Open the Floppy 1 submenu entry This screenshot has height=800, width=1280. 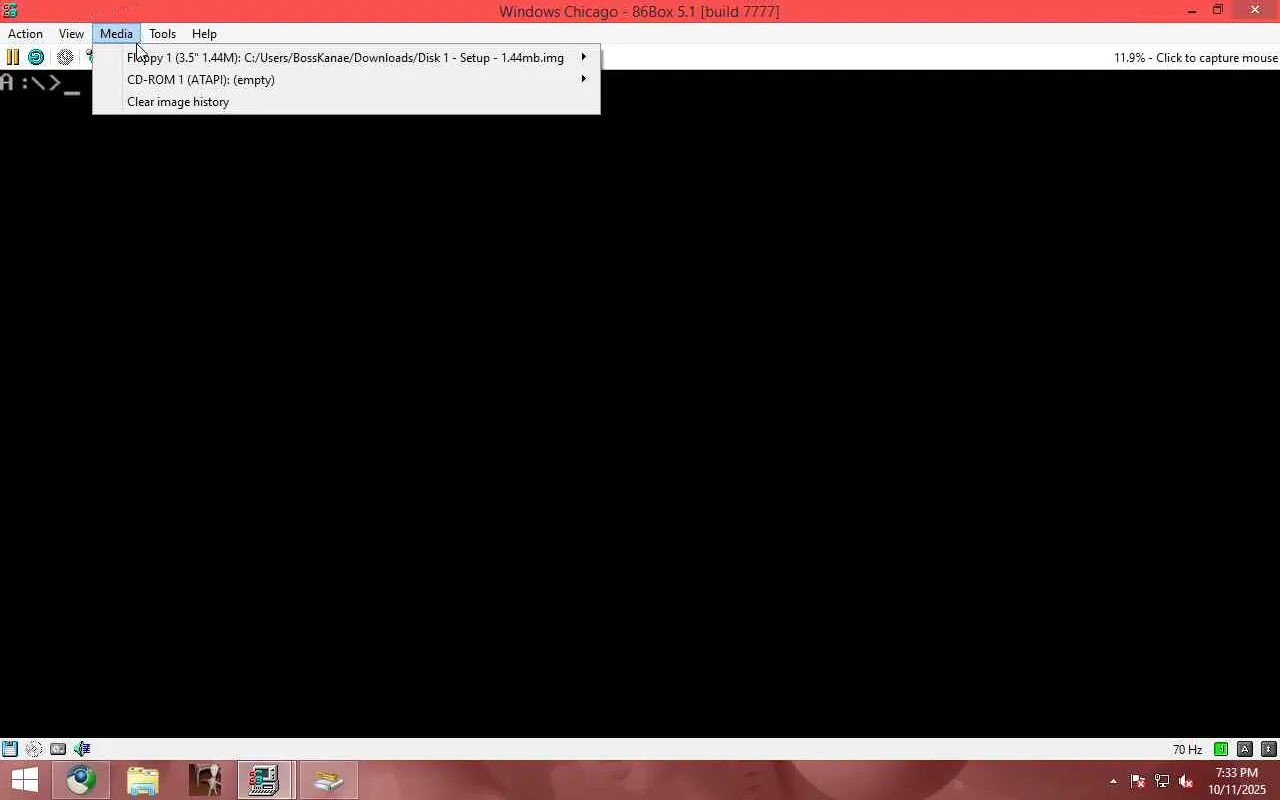point(346,58)
